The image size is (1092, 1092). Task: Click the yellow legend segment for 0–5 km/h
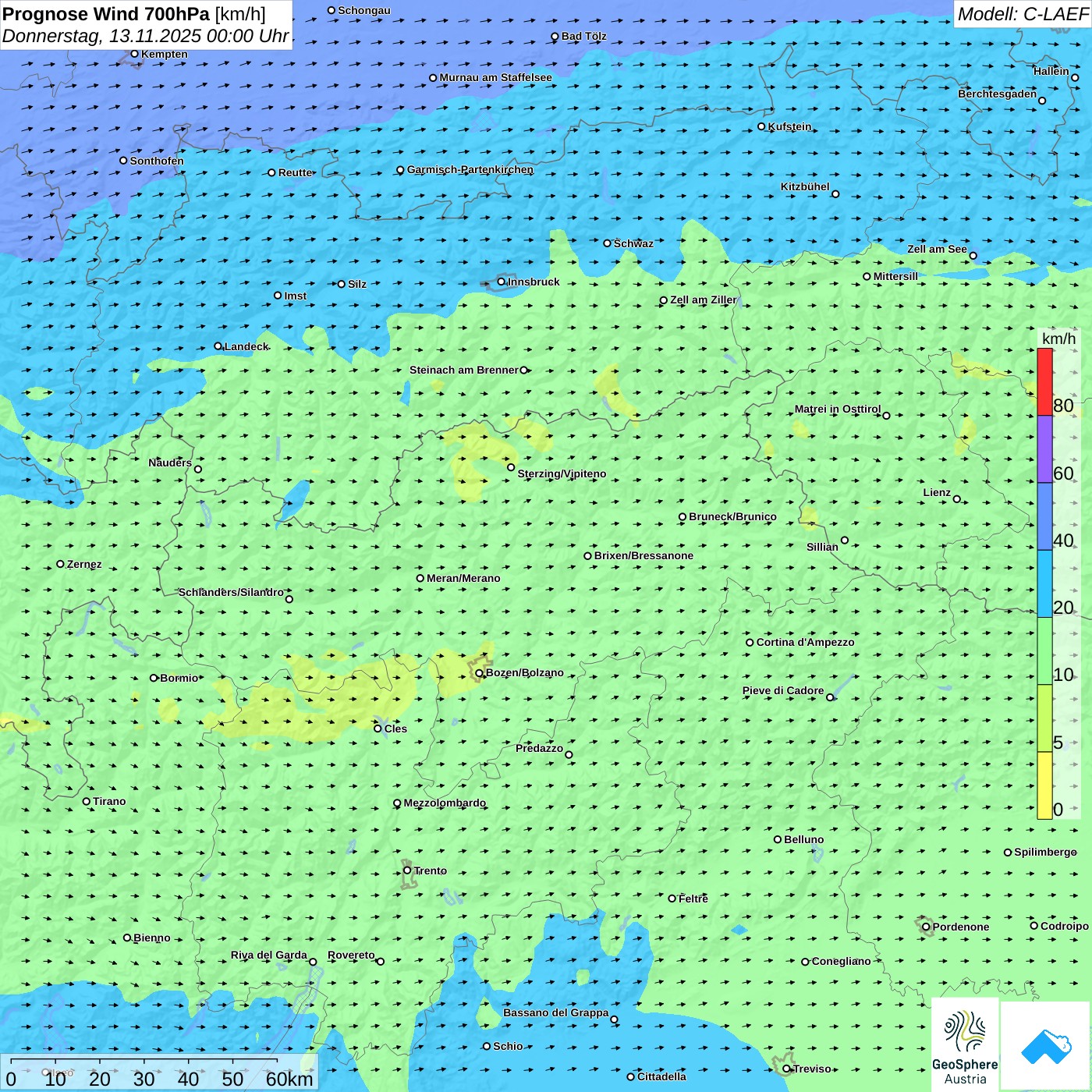point(1044,785)
